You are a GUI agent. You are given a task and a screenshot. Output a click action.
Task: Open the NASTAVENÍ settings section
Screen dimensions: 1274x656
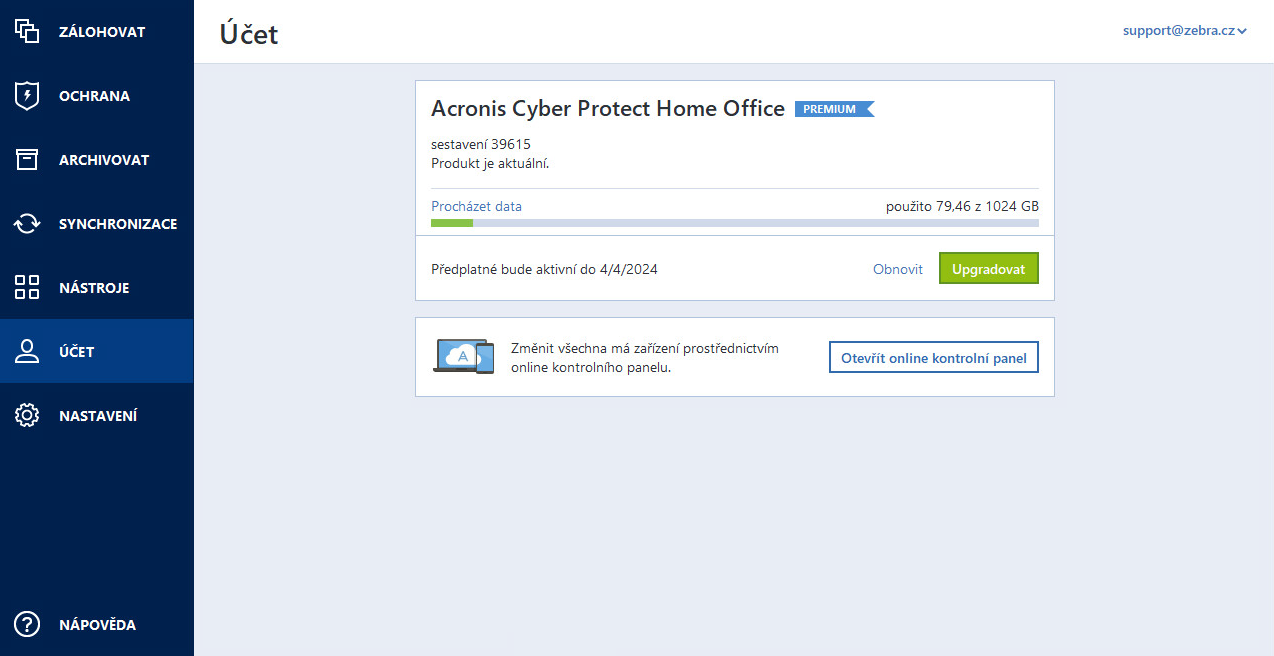[98, 416]
